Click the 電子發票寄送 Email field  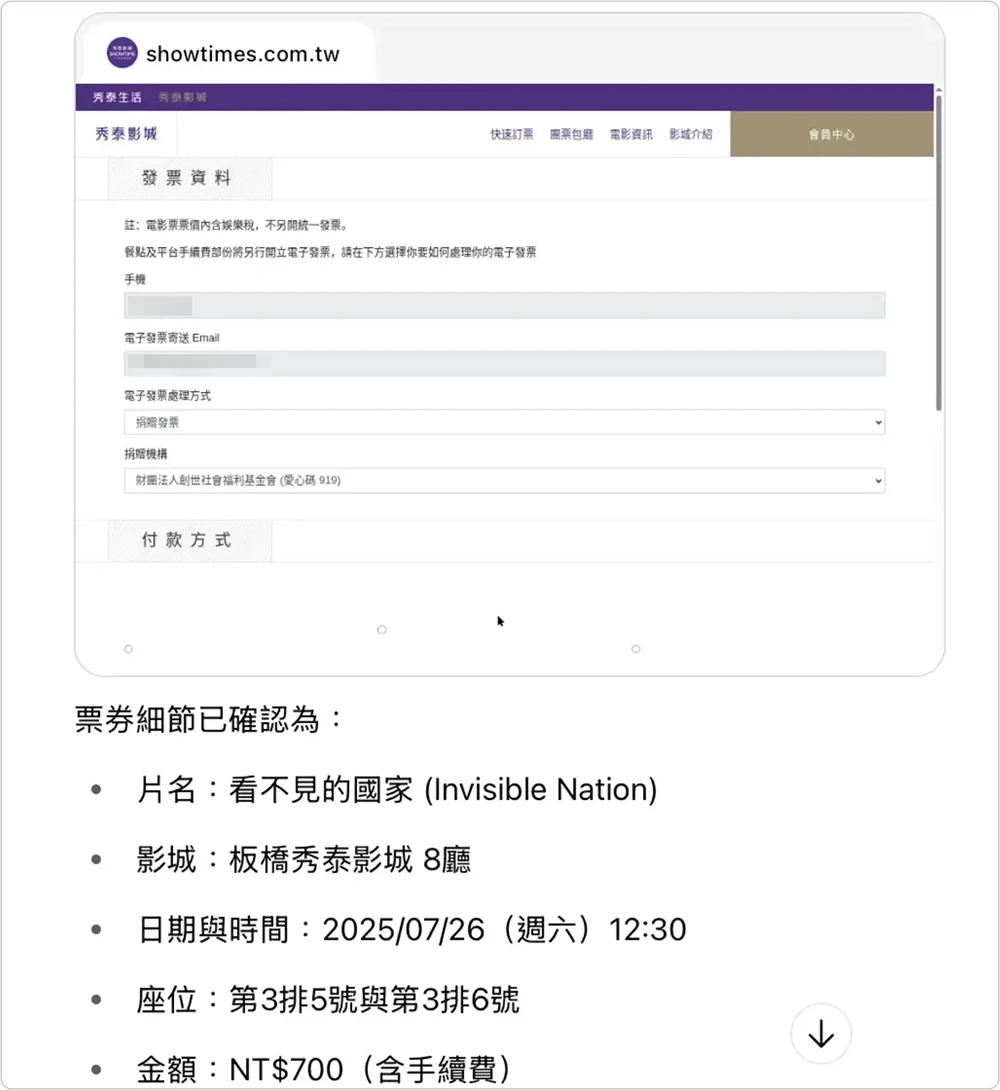[x=505, y=364]
